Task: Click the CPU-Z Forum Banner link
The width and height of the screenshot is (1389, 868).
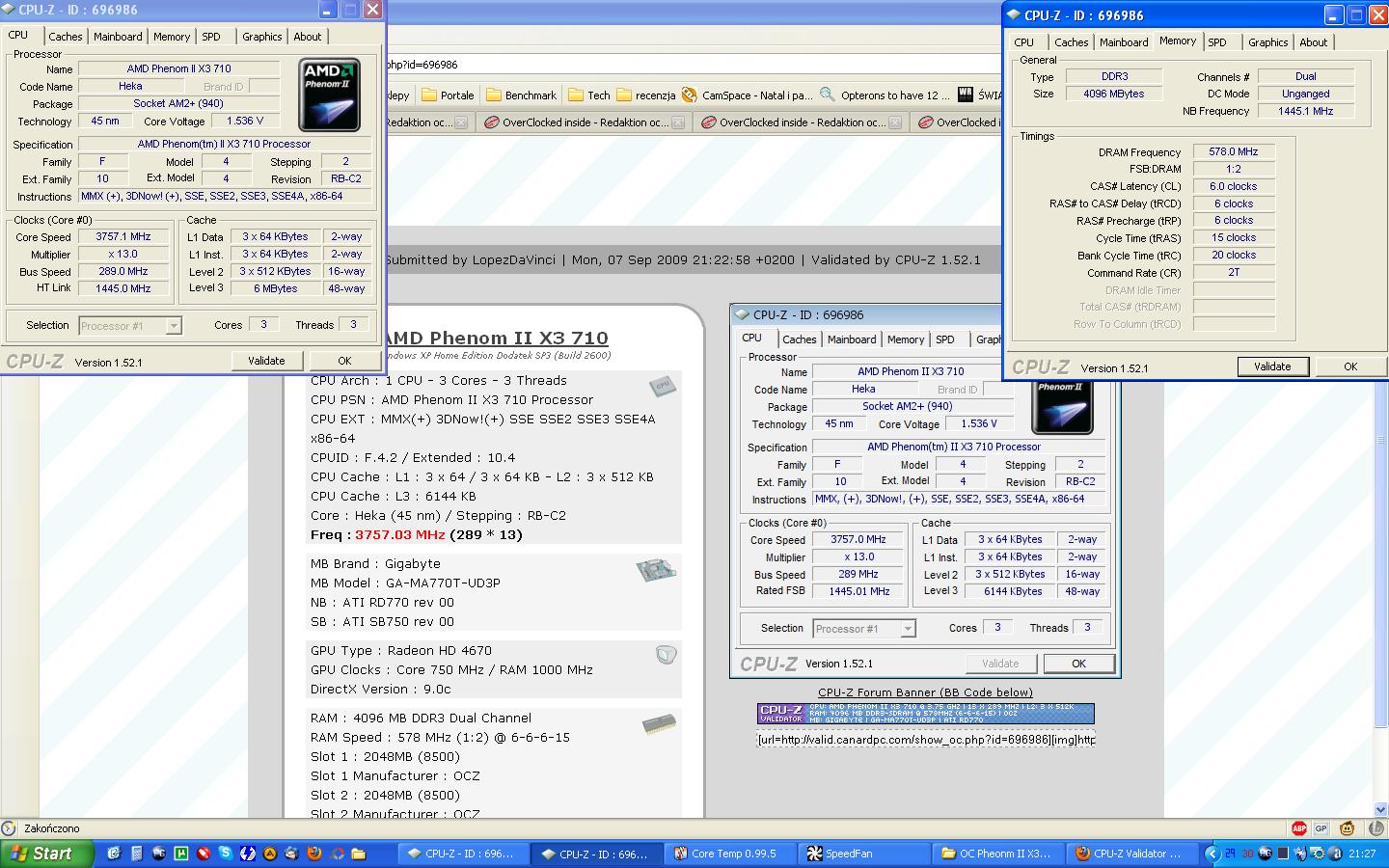Action: (x=925, y=692)
